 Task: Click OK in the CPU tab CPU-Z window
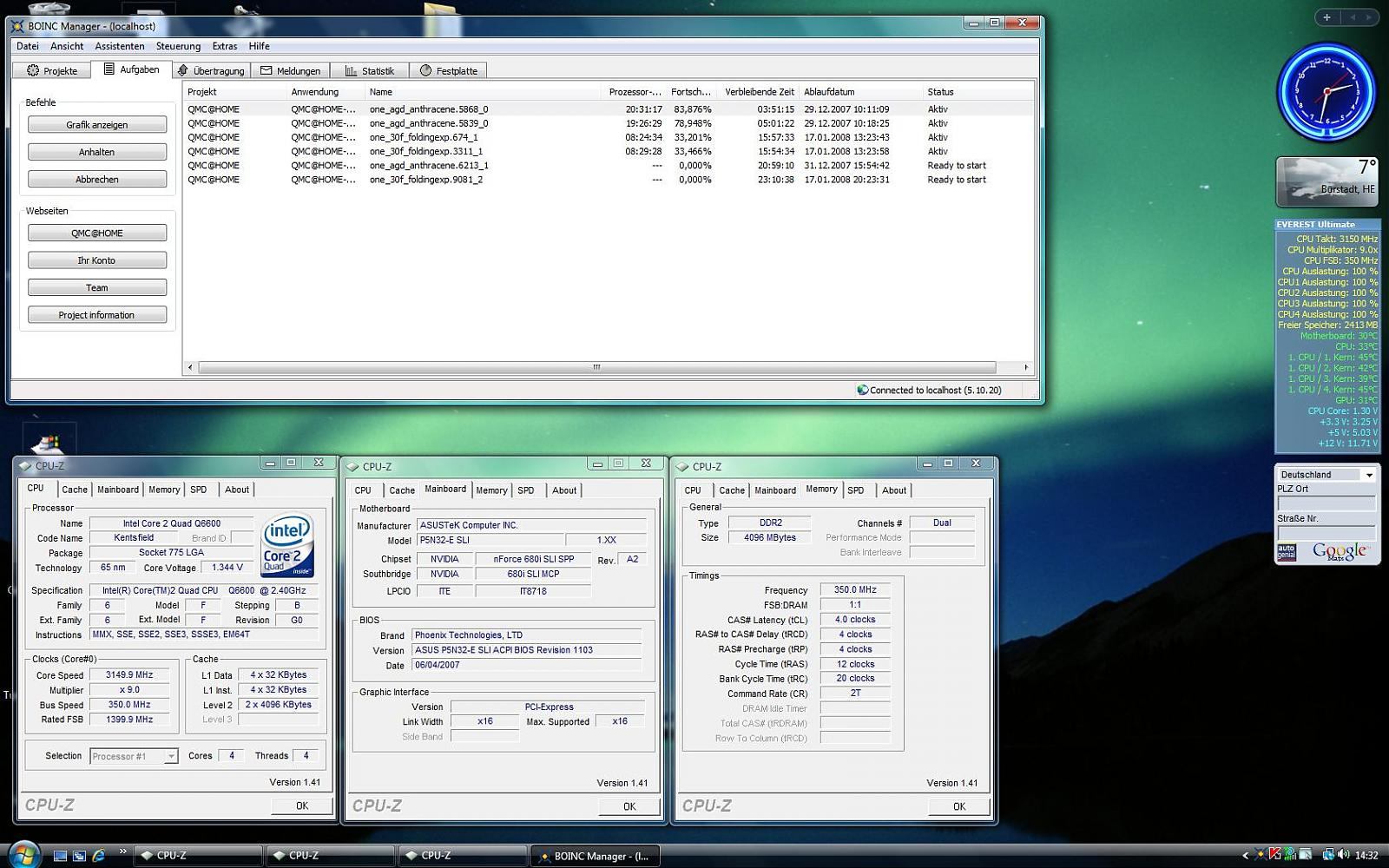(x=302, y=806)
